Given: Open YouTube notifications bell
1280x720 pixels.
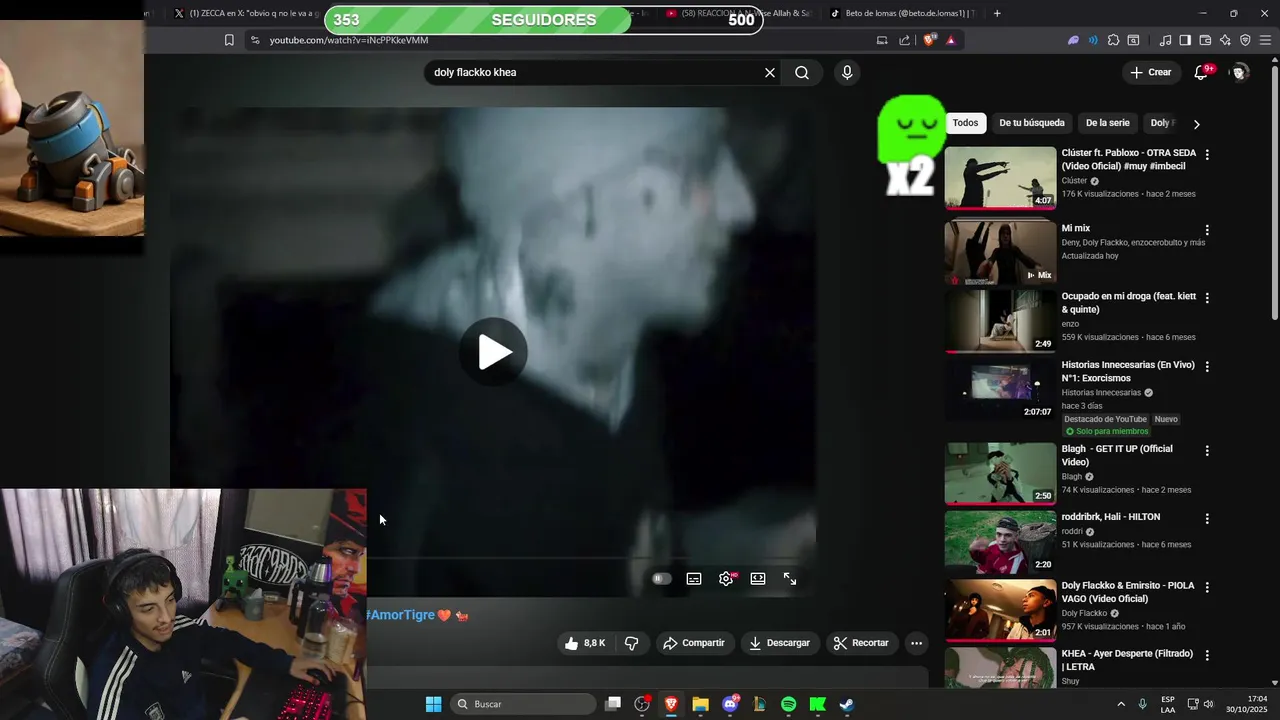Looking at the screenshot, I should pos(1202,72).
